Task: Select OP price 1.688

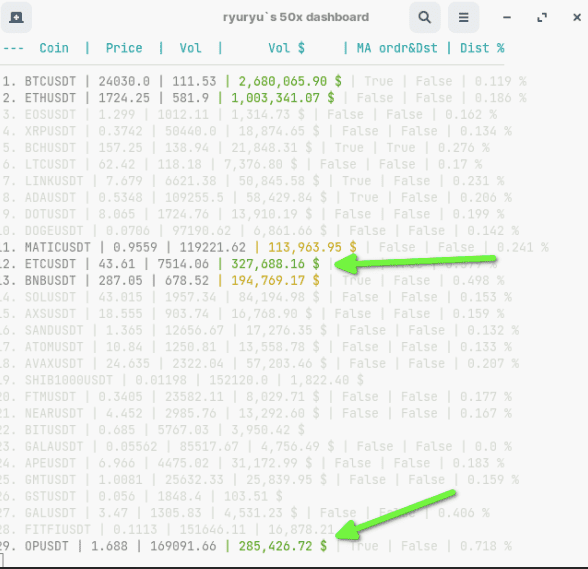Action: [109, 546]
